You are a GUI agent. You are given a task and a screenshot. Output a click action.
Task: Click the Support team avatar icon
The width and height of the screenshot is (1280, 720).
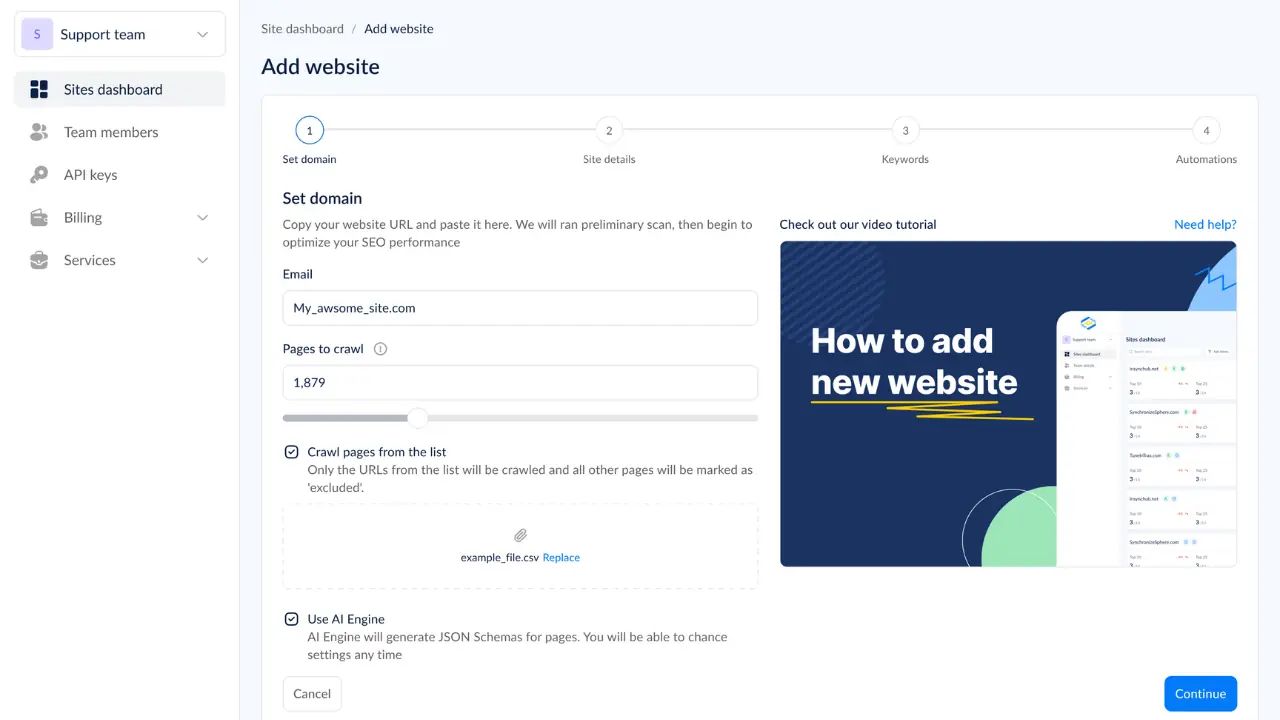point(37,34)
